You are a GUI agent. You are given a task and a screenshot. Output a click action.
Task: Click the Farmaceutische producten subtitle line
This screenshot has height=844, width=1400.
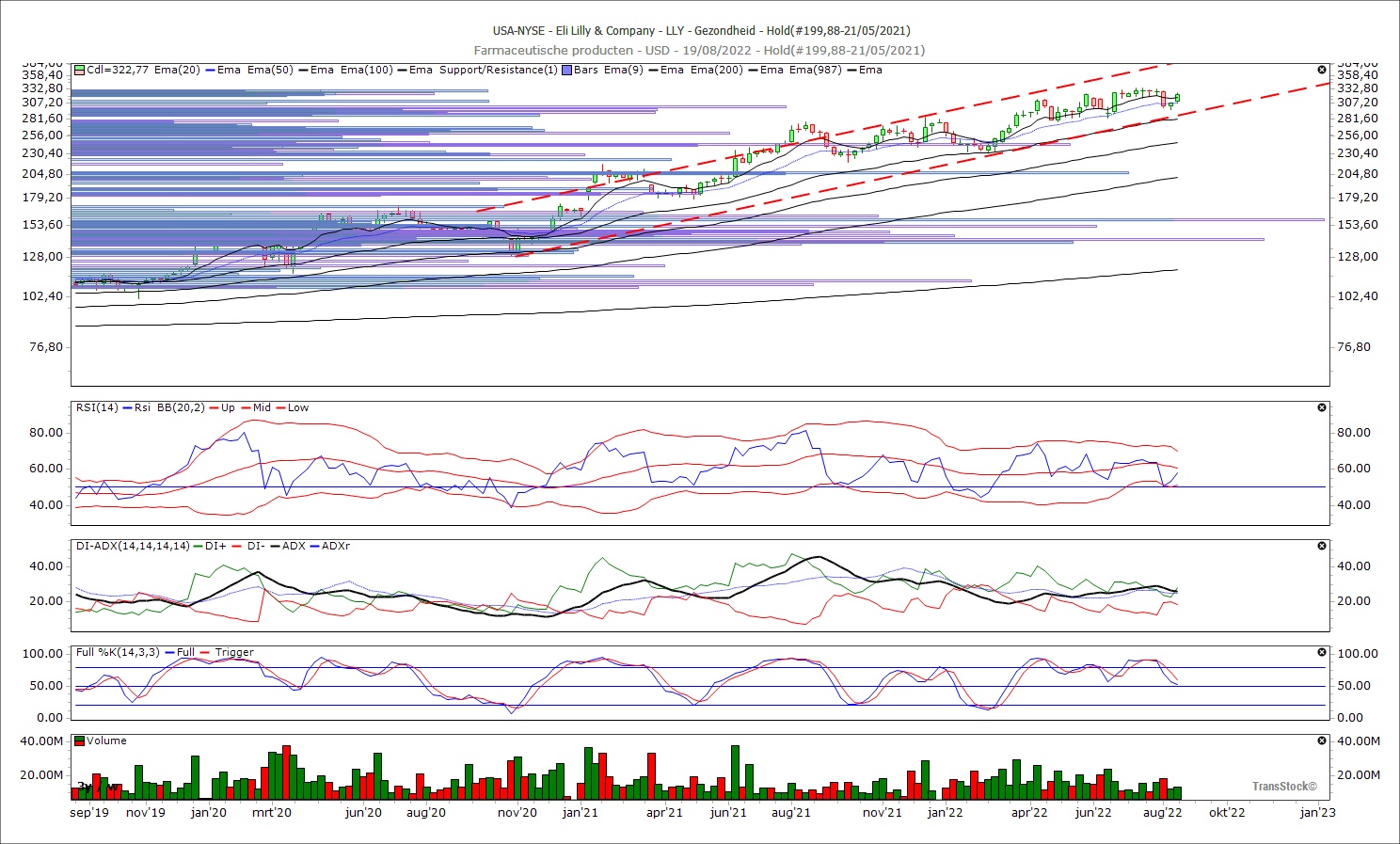[x=699, y=50]
